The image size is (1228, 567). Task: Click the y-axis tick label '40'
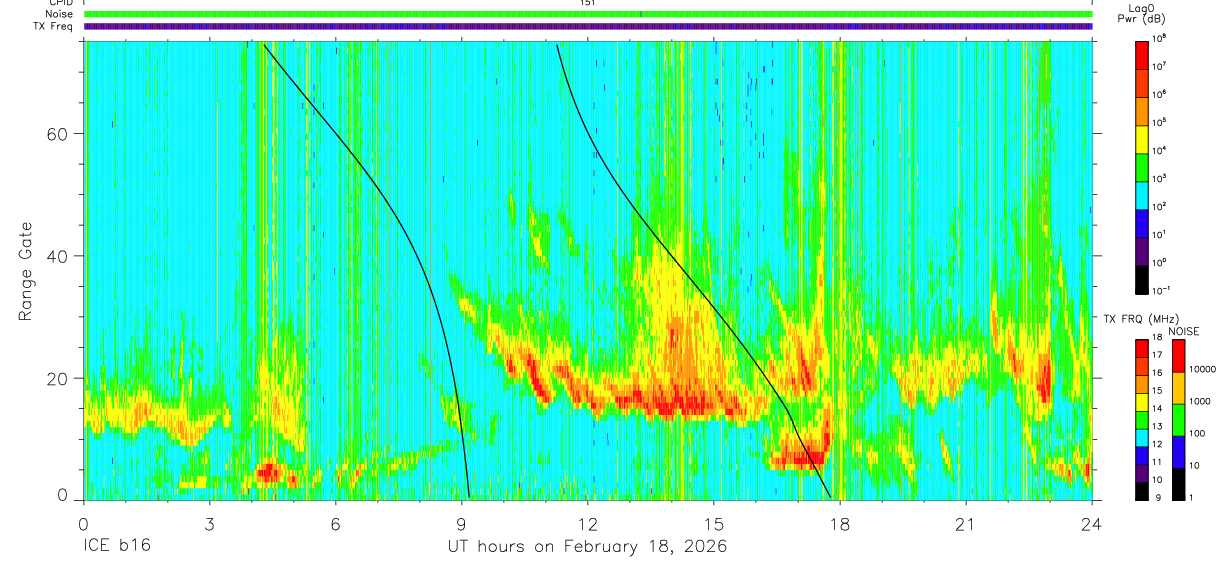click(x=58, y=256)
